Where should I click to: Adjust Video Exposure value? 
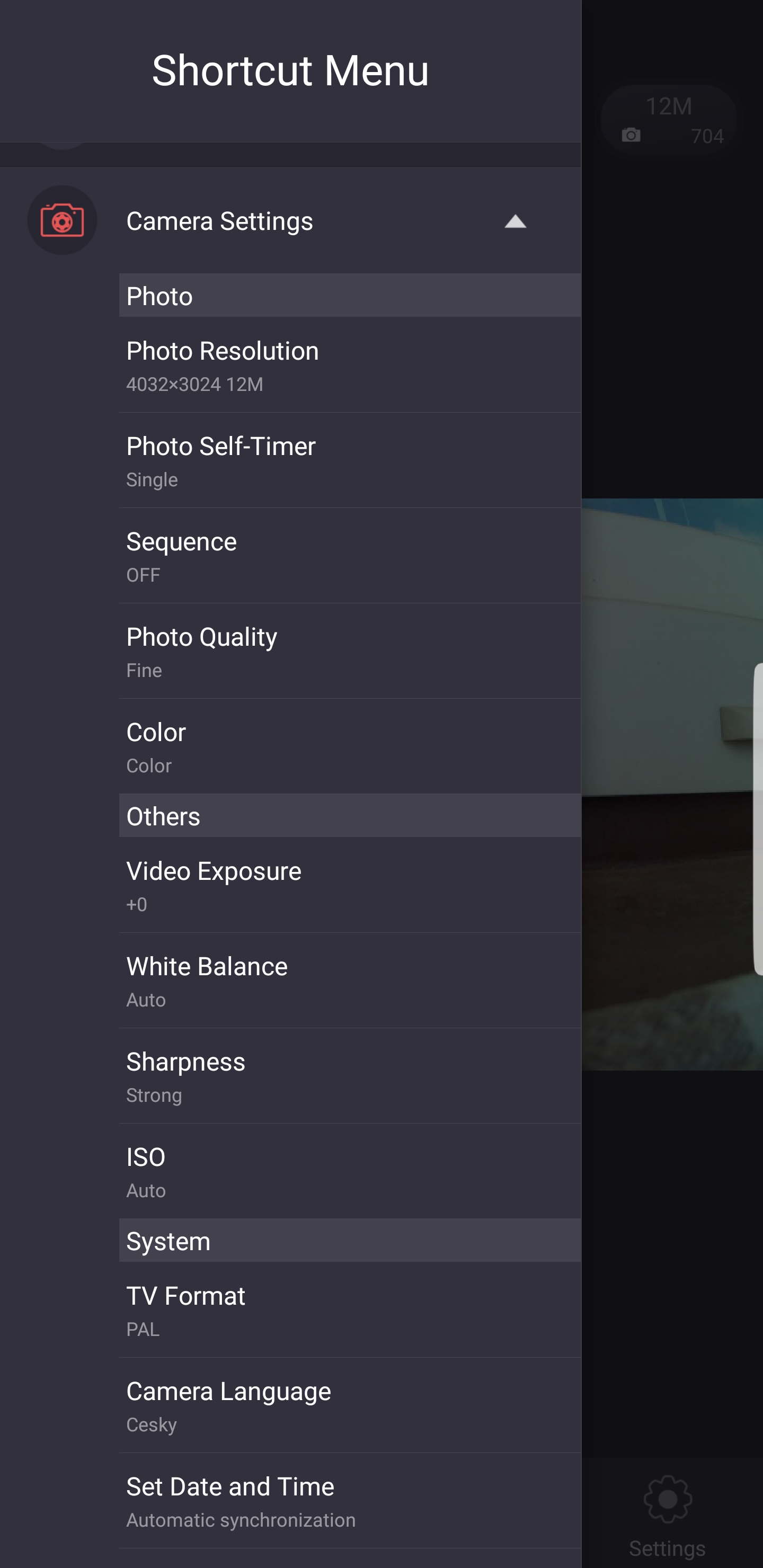(x=350, y=886)
